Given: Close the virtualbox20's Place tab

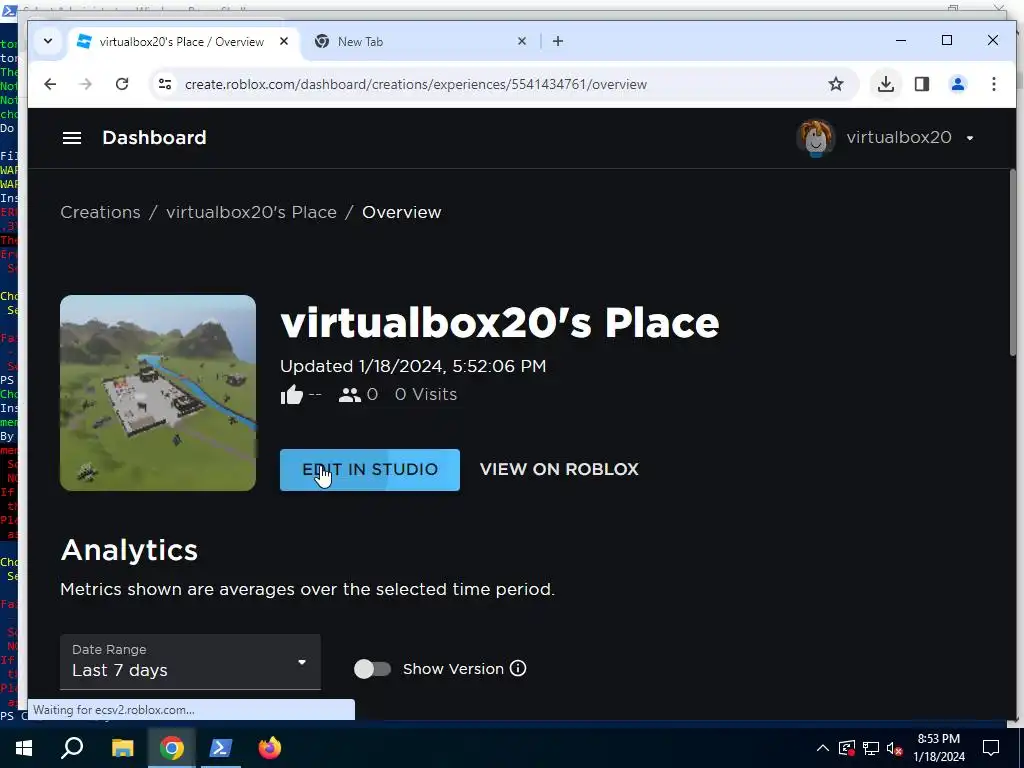Looking at the screenshot, I should point(283,41).
